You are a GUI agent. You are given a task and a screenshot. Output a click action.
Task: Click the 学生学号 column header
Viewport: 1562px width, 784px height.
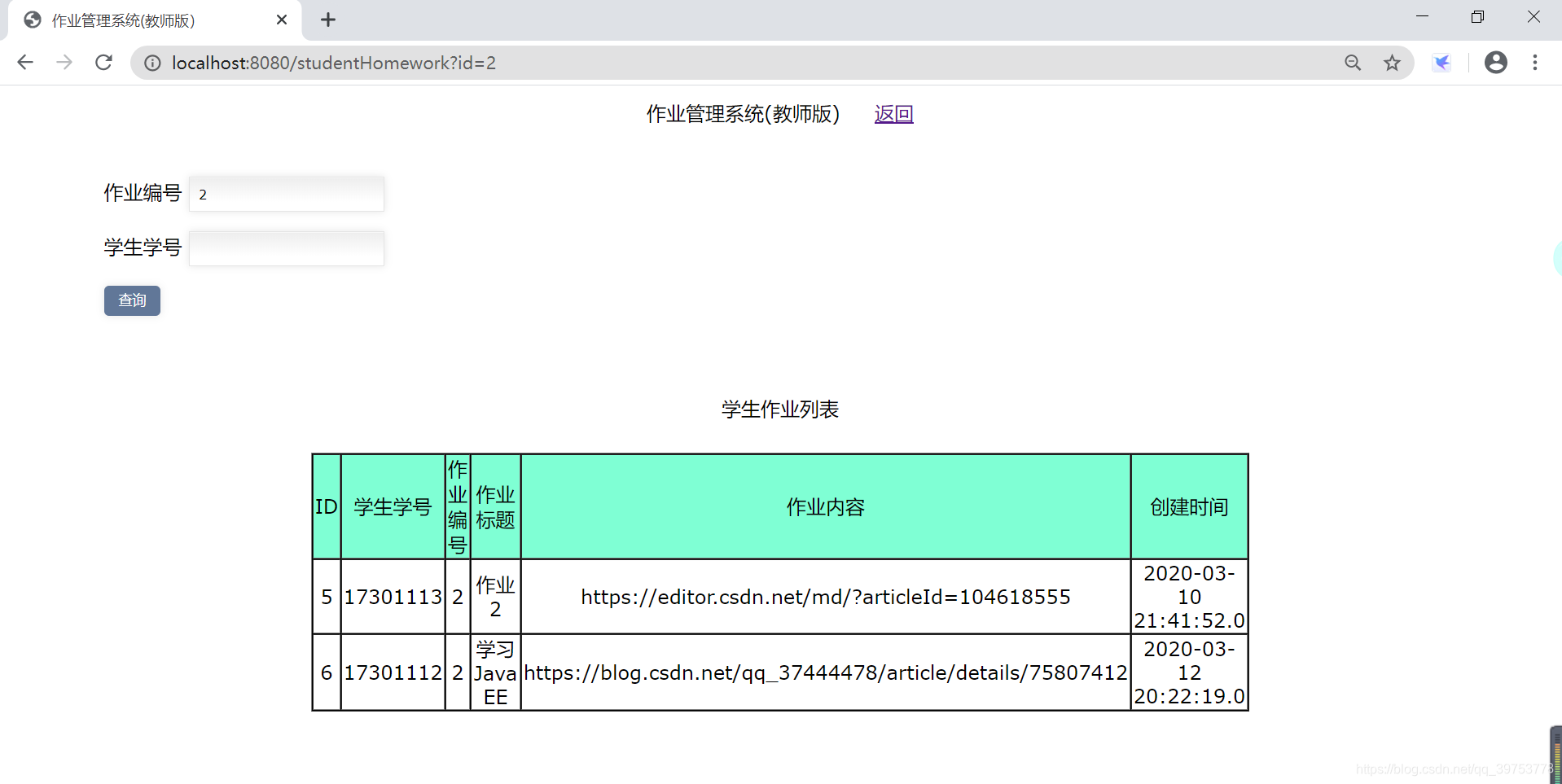(x=393, y=506)
